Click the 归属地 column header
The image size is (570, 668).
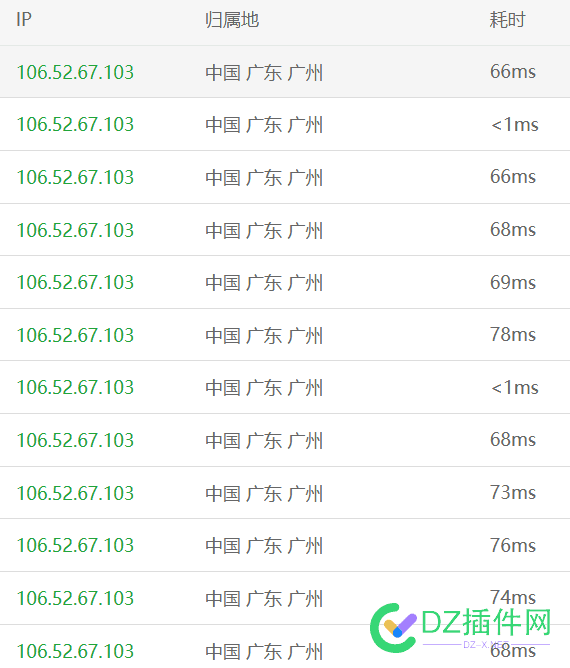pos(232,20)
